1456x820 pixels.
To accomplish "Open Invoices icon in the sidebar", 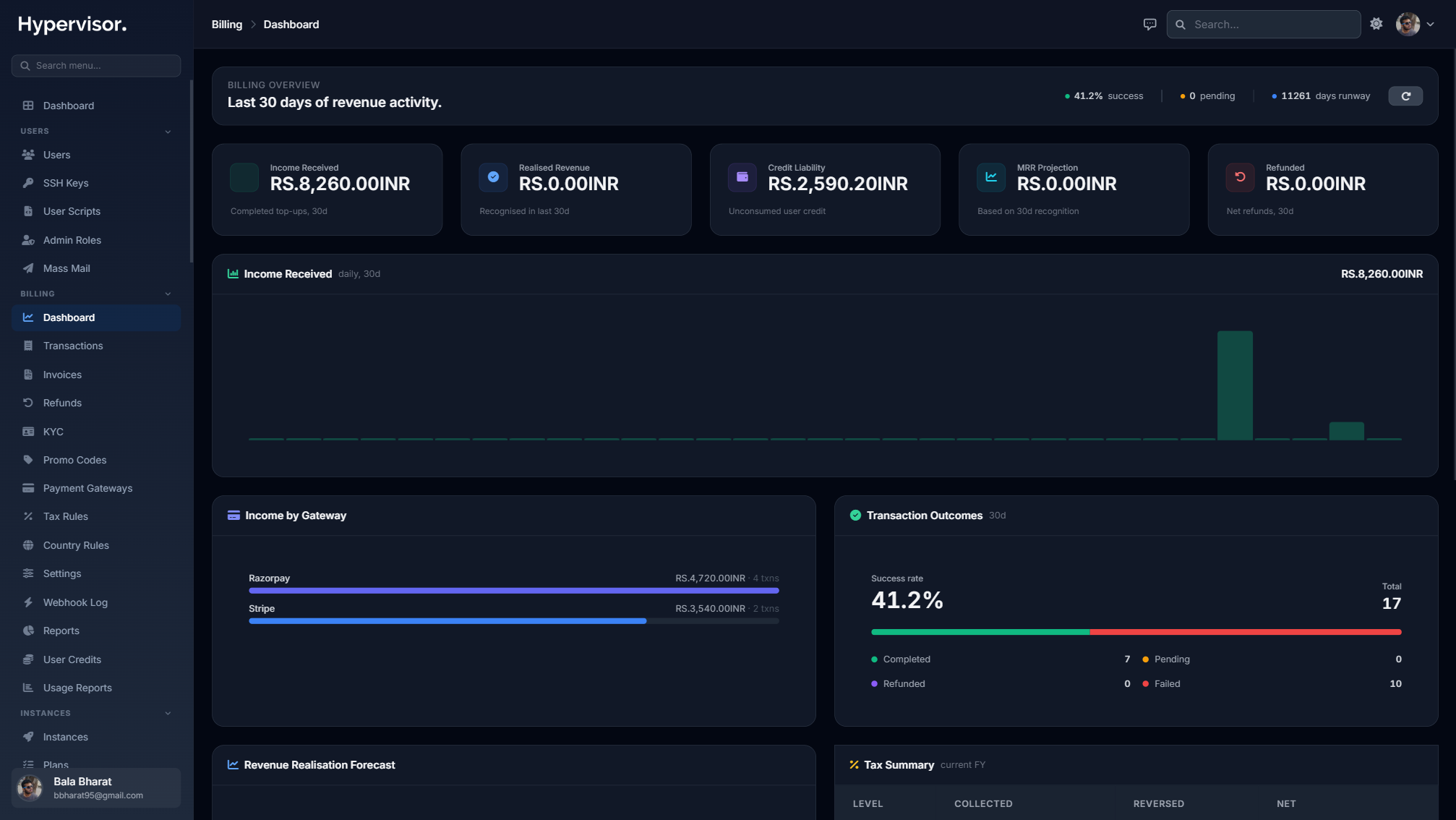I will [28, 375].
